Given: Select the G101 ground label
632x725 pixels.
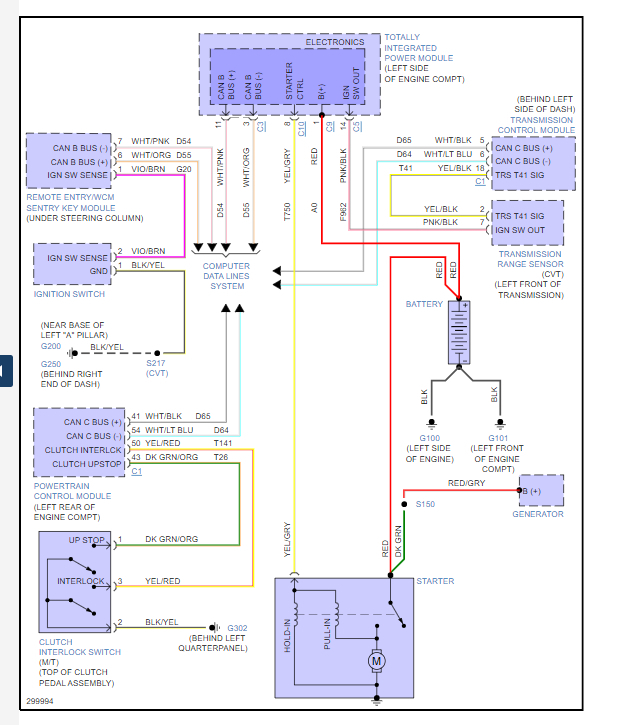Looking at the screenshot, I should (x=498, y=438).
